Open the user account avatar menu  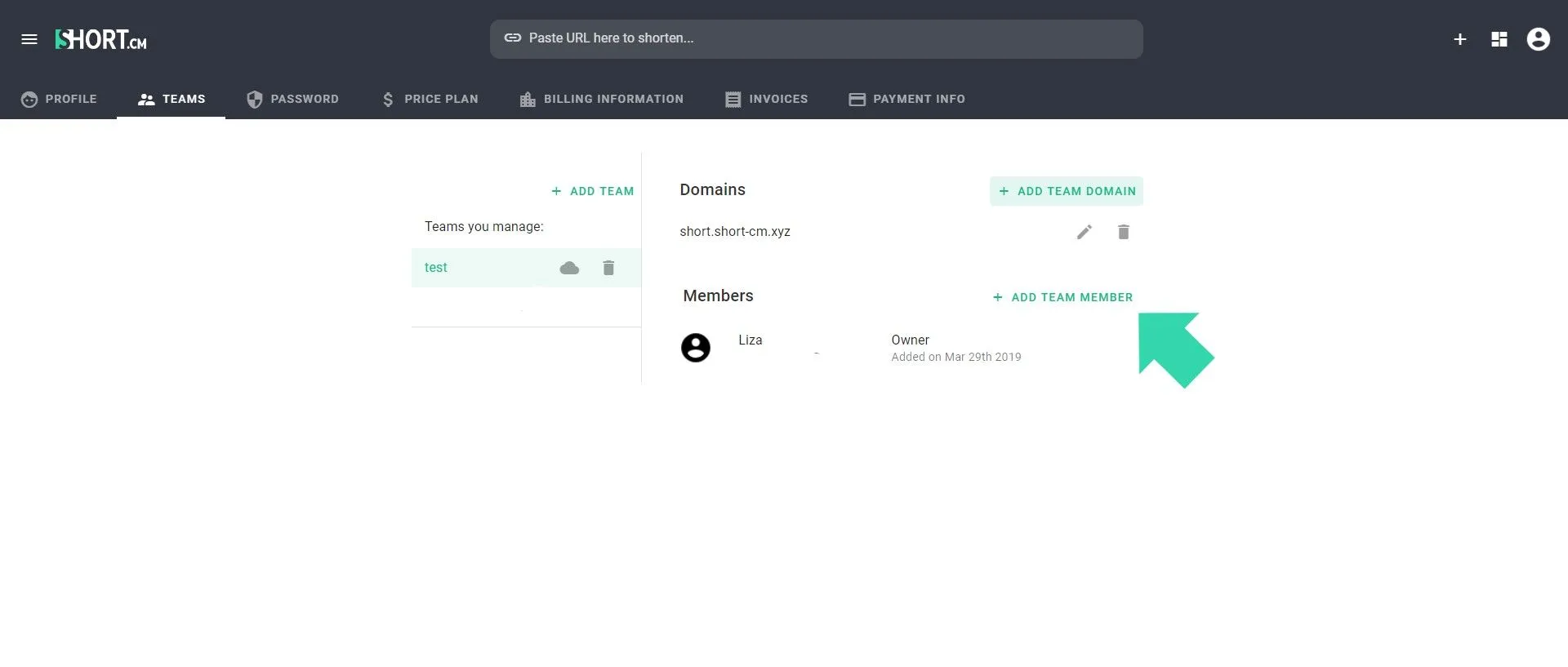tap(1539, 39)
